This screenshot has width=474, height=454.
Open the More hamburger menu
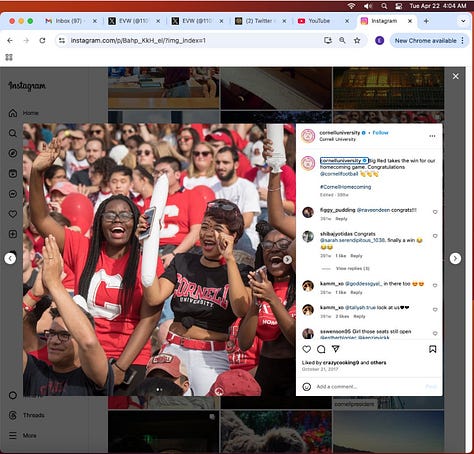click(23, 435)
